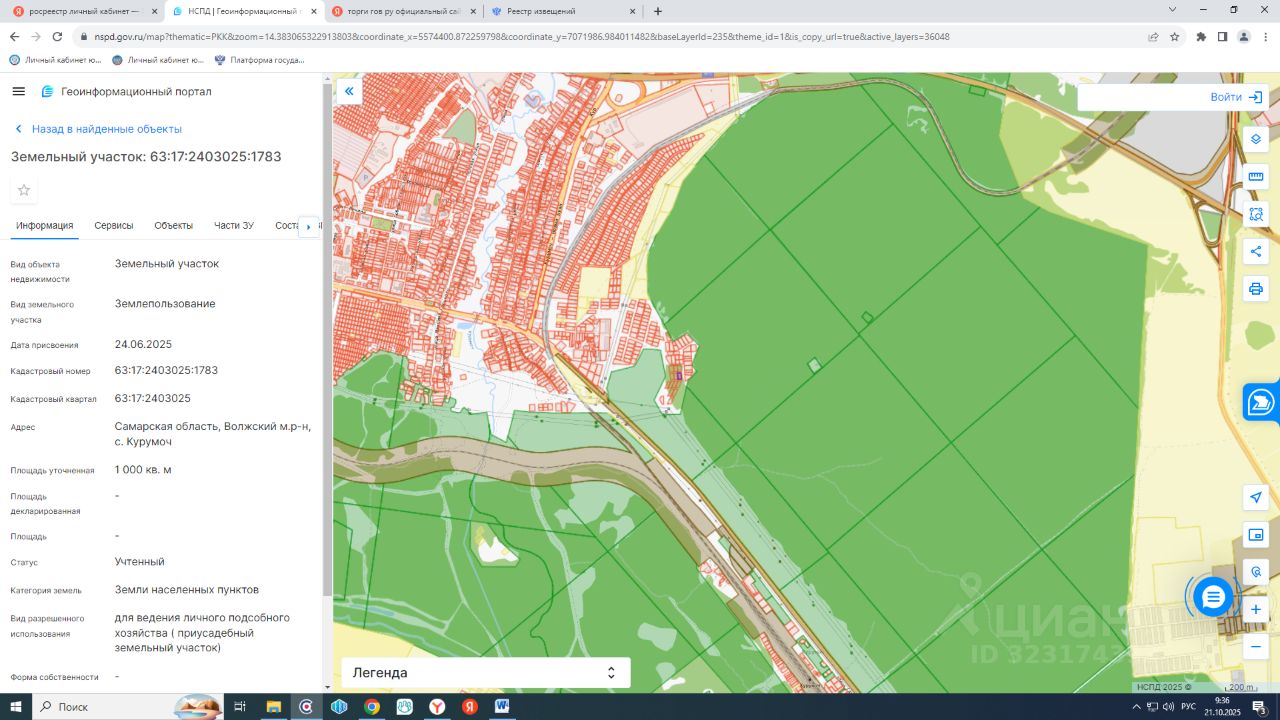Screen dimensions: 1280x720
Task: Open Chrome tab search dropdown arrow
Action: pyautogui.click(x=1173, y=10)
